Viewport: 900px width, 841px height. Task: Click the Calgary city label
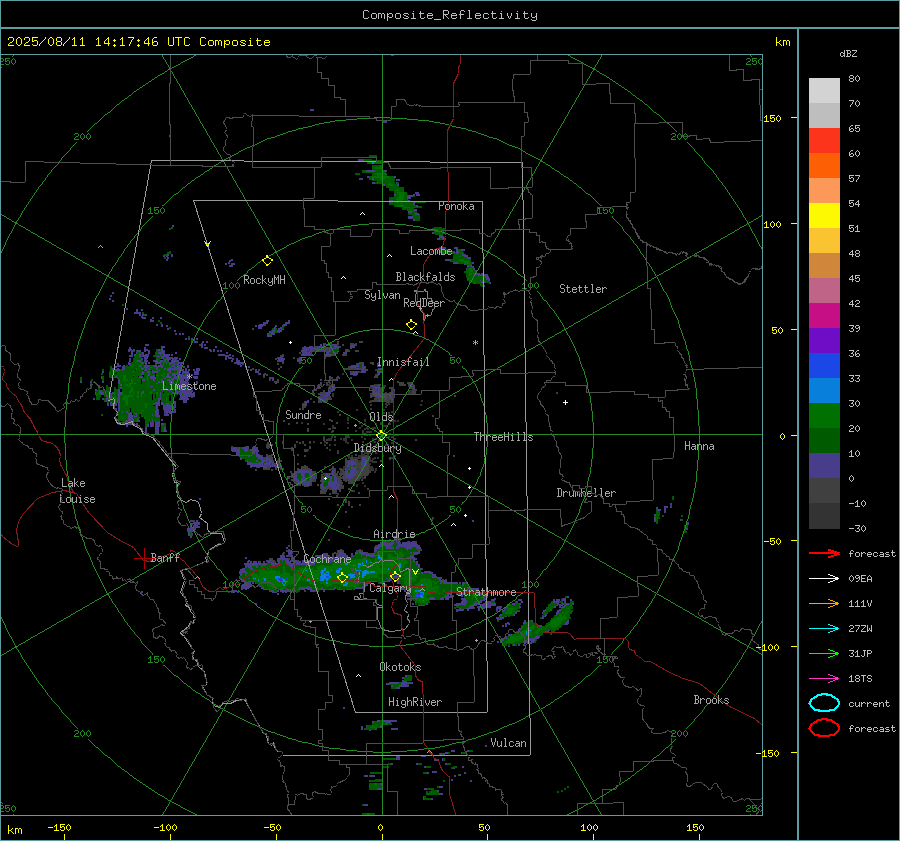pos(390,588)
